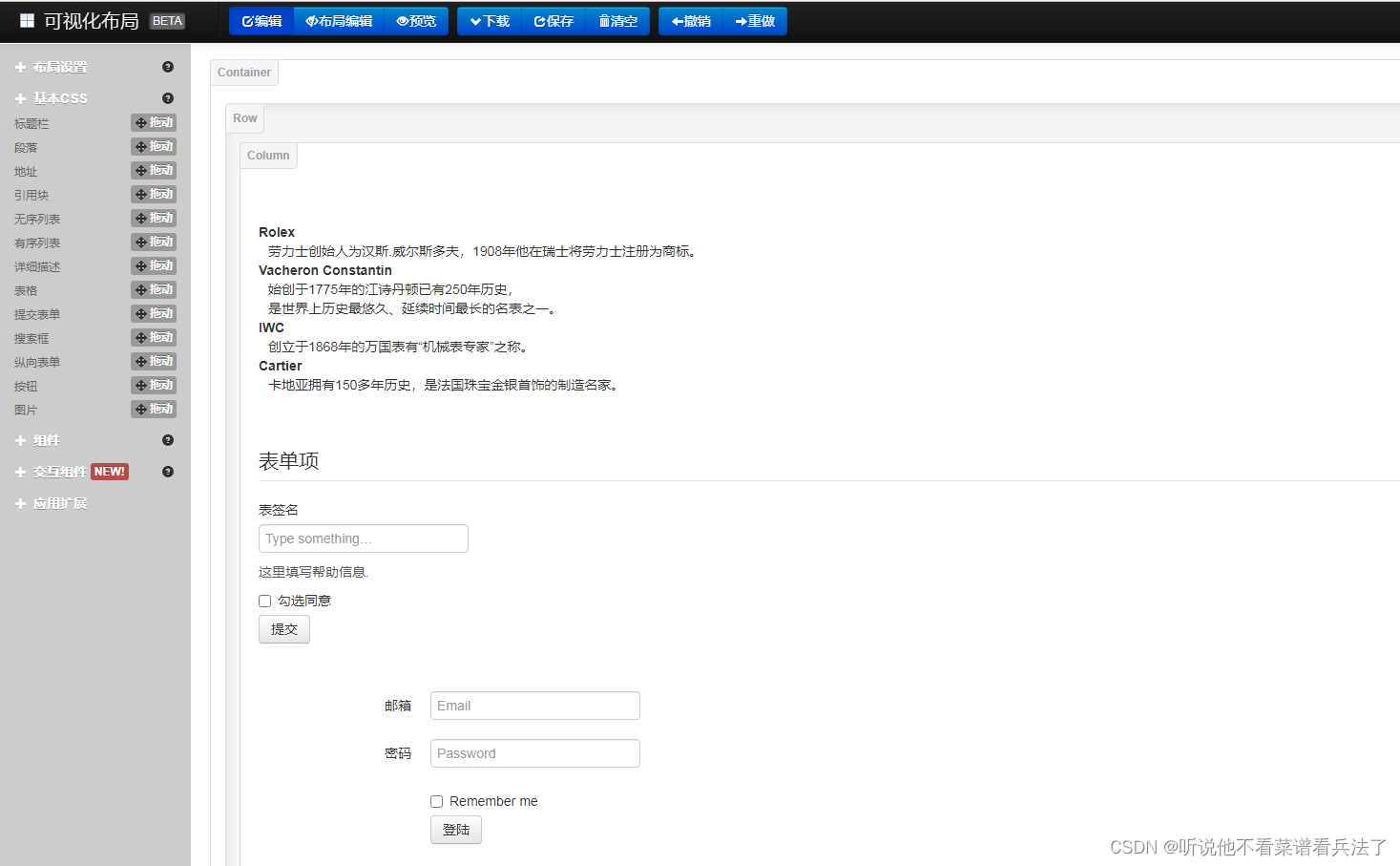The width and height of the screenshot is (1400, 866).
Task: Click the 引用块 sidebar item label
Action: coord(31,196)
